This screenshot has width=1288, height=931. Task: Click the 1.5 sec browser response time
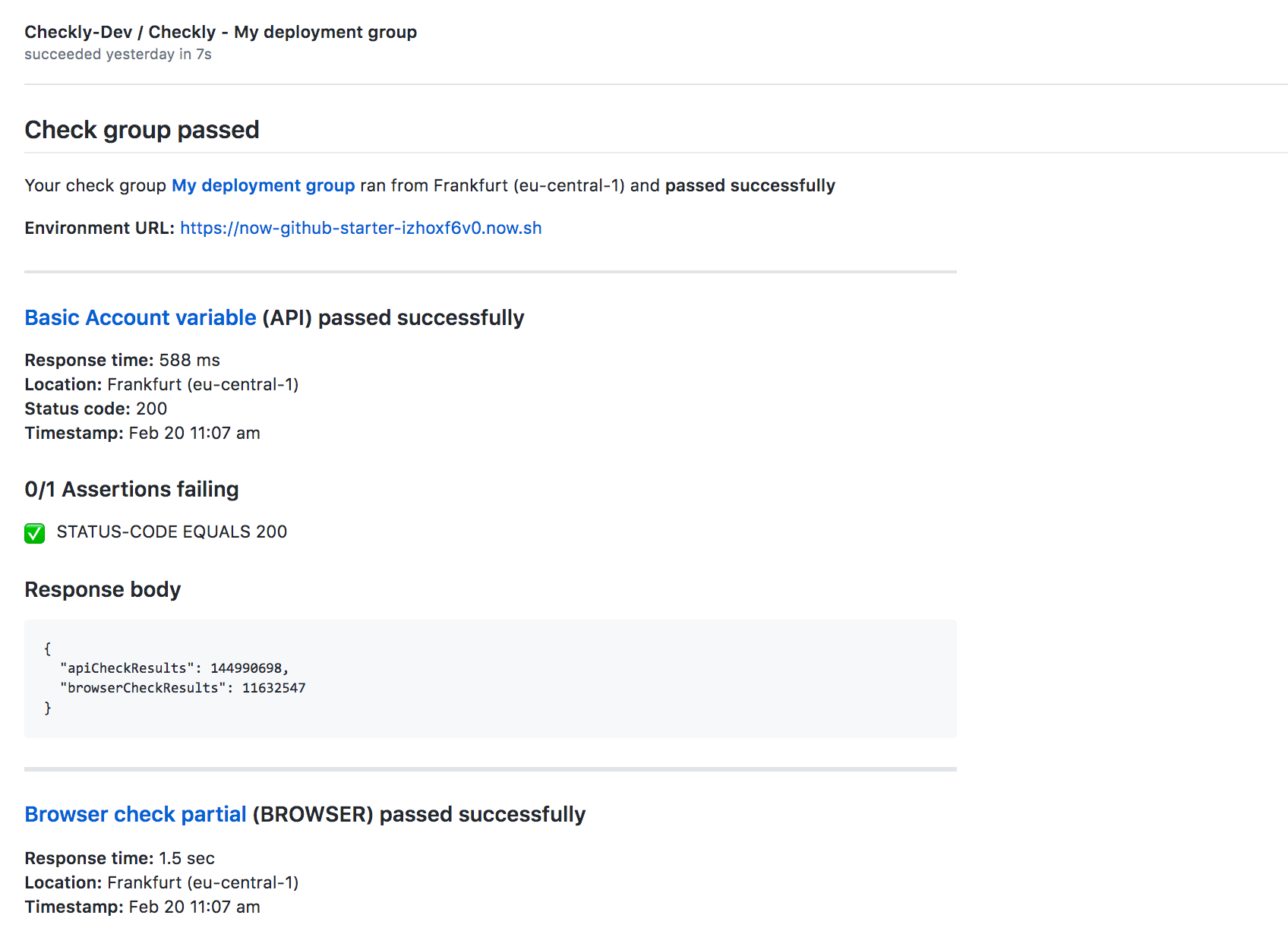186,859
